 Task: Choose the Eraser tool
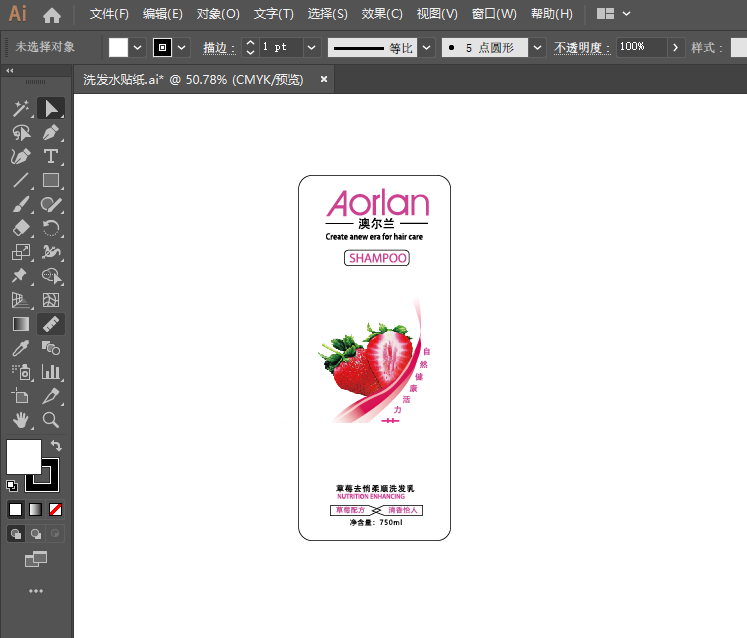(20, 229)
